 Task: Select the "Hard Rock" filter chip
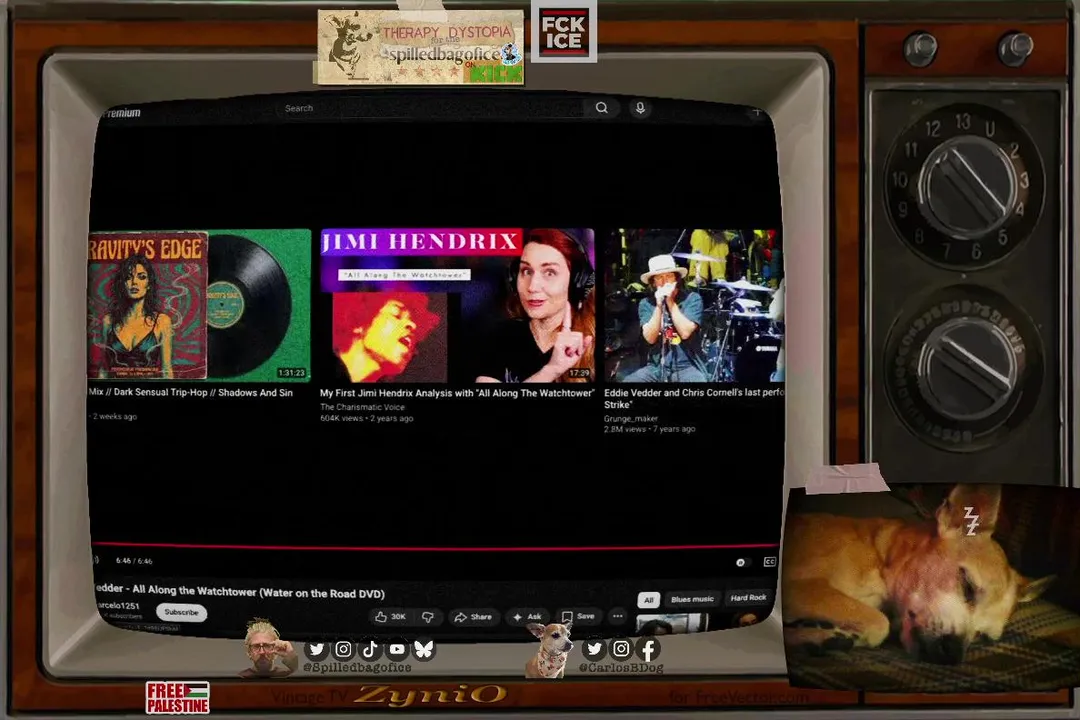748,597
